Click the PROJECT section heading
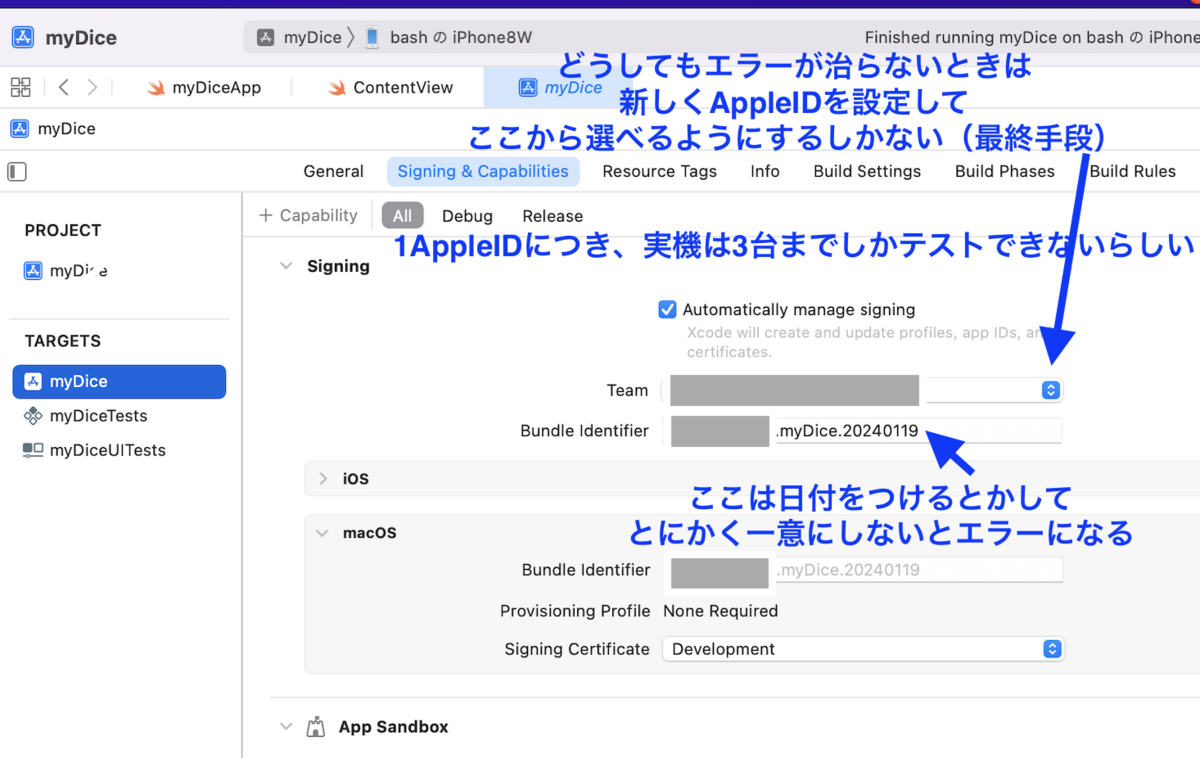This screenshot has width=1200, height=758. 63,230
